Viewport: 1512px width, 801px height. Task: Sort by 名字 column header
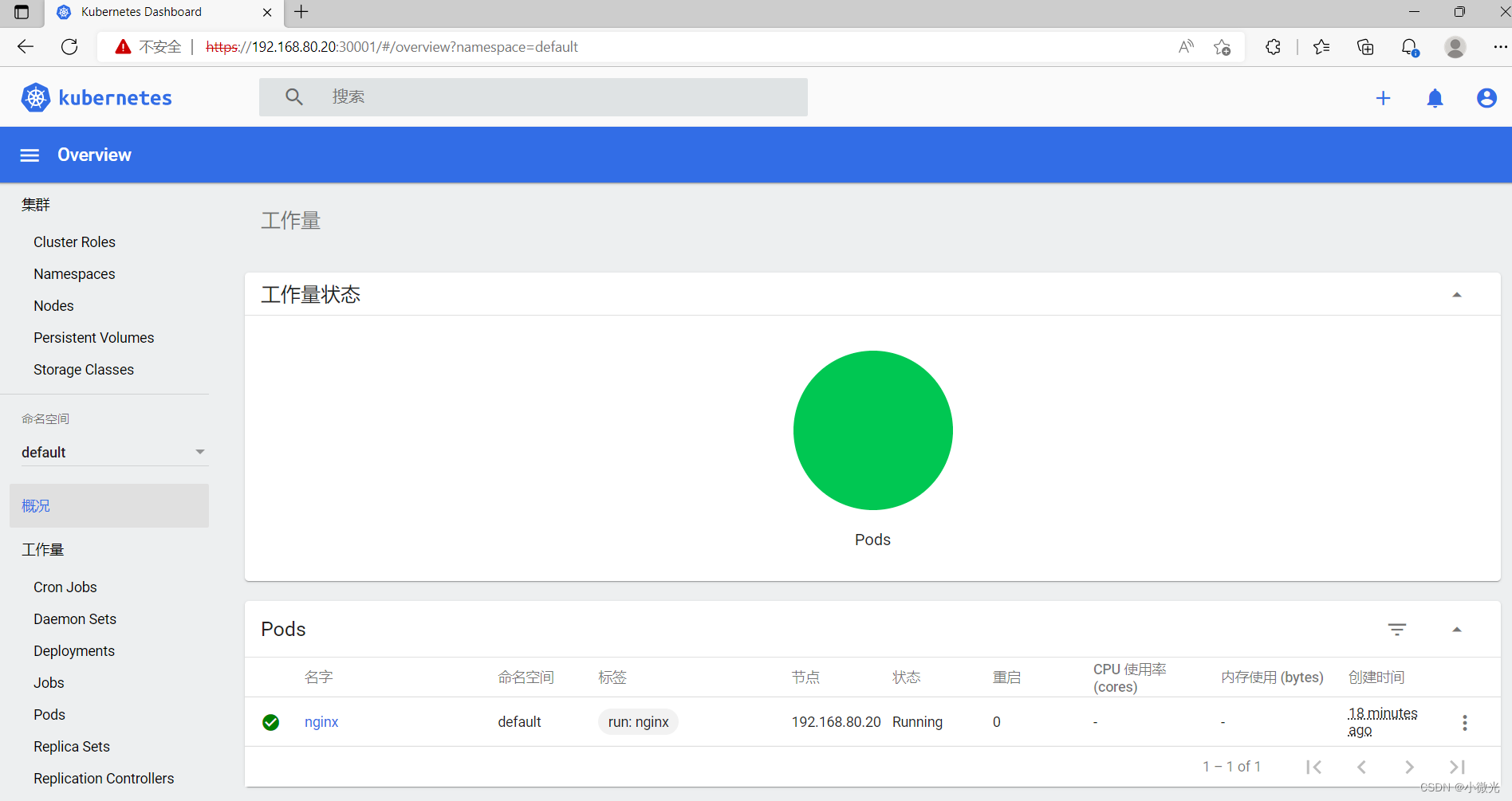coord(319,677)
